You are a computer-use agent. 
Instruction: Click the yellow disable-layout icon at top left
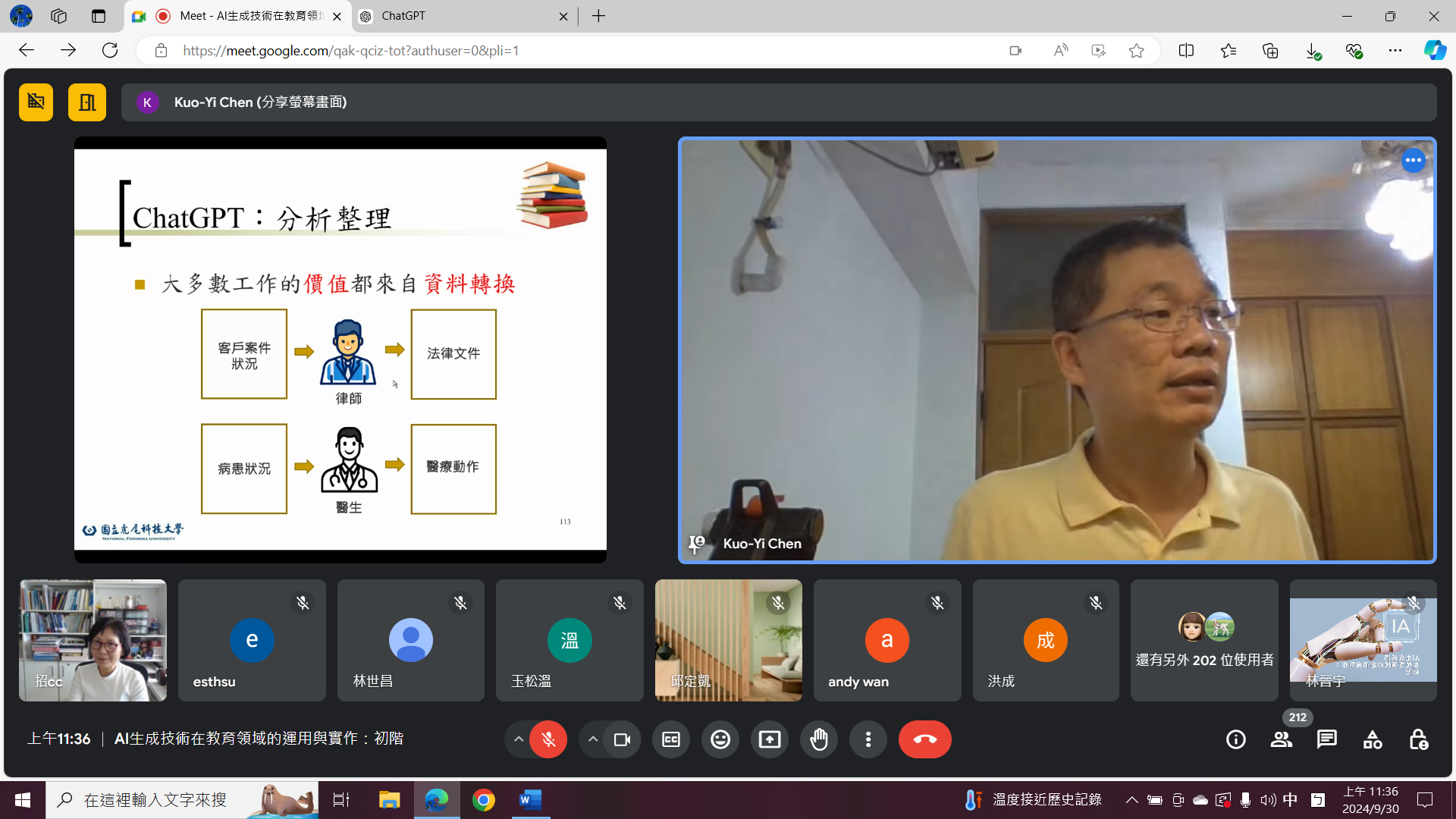click(36, 102)
